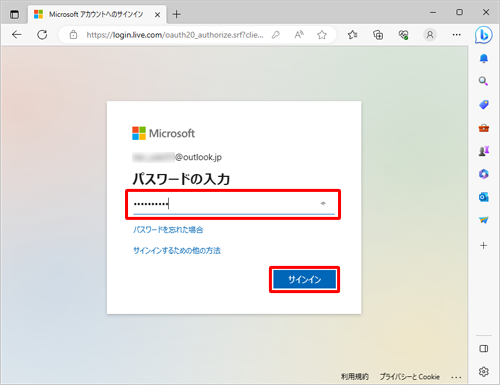Add this page to favorites star
500x385 pixels.
322,35
